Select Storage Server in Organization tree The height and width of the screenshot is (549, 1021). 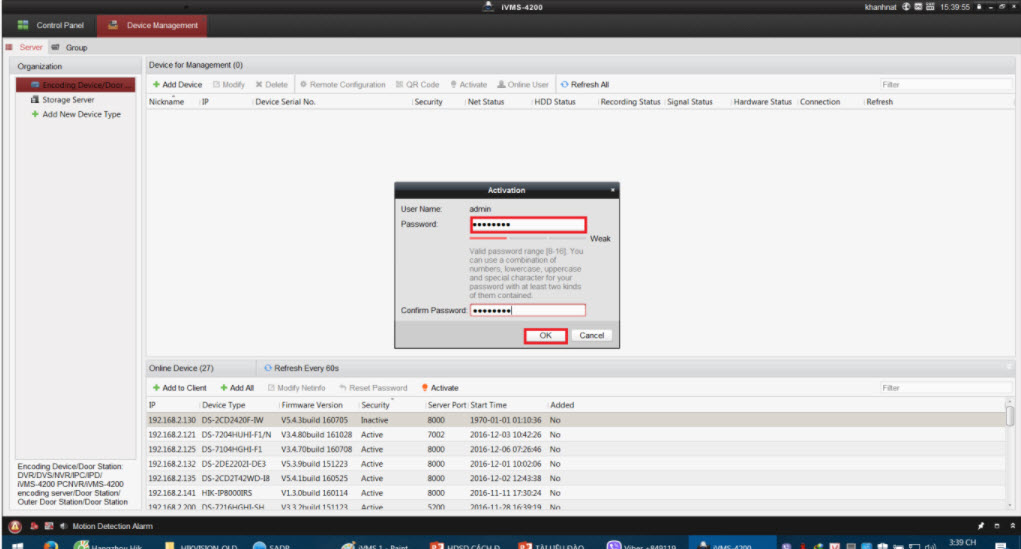click(68, 100)
